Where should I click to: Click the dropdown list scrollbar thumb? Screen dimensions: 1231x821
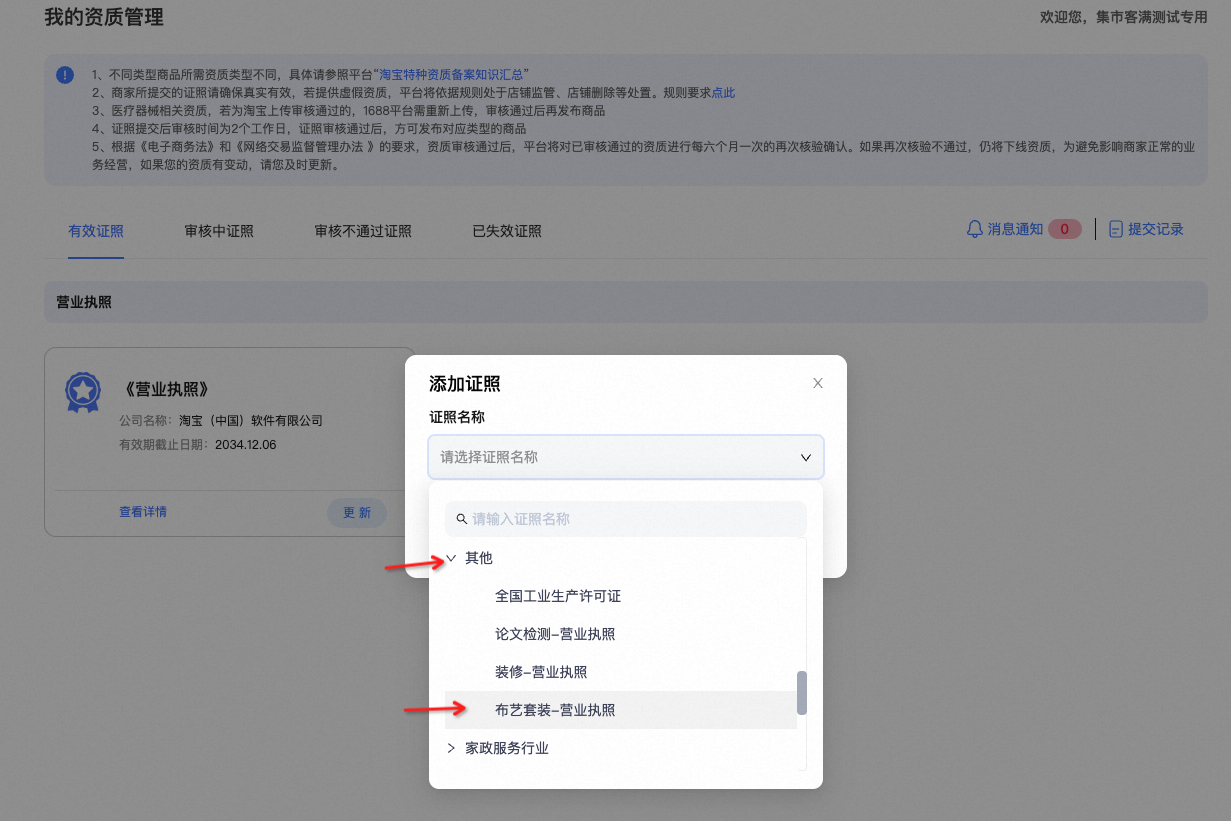[802, 693]
